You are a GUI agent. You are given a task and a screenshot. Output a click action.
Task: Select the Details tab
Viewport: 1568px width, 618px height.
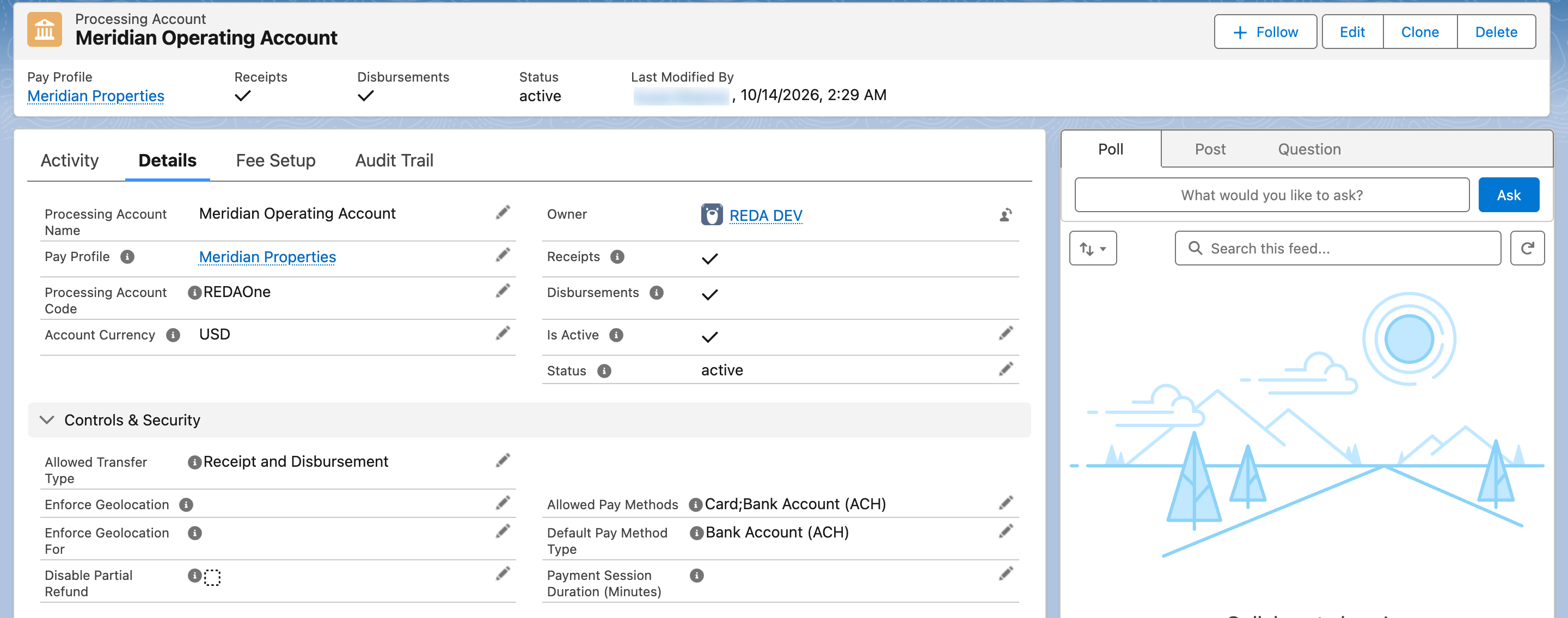(167, 160)
